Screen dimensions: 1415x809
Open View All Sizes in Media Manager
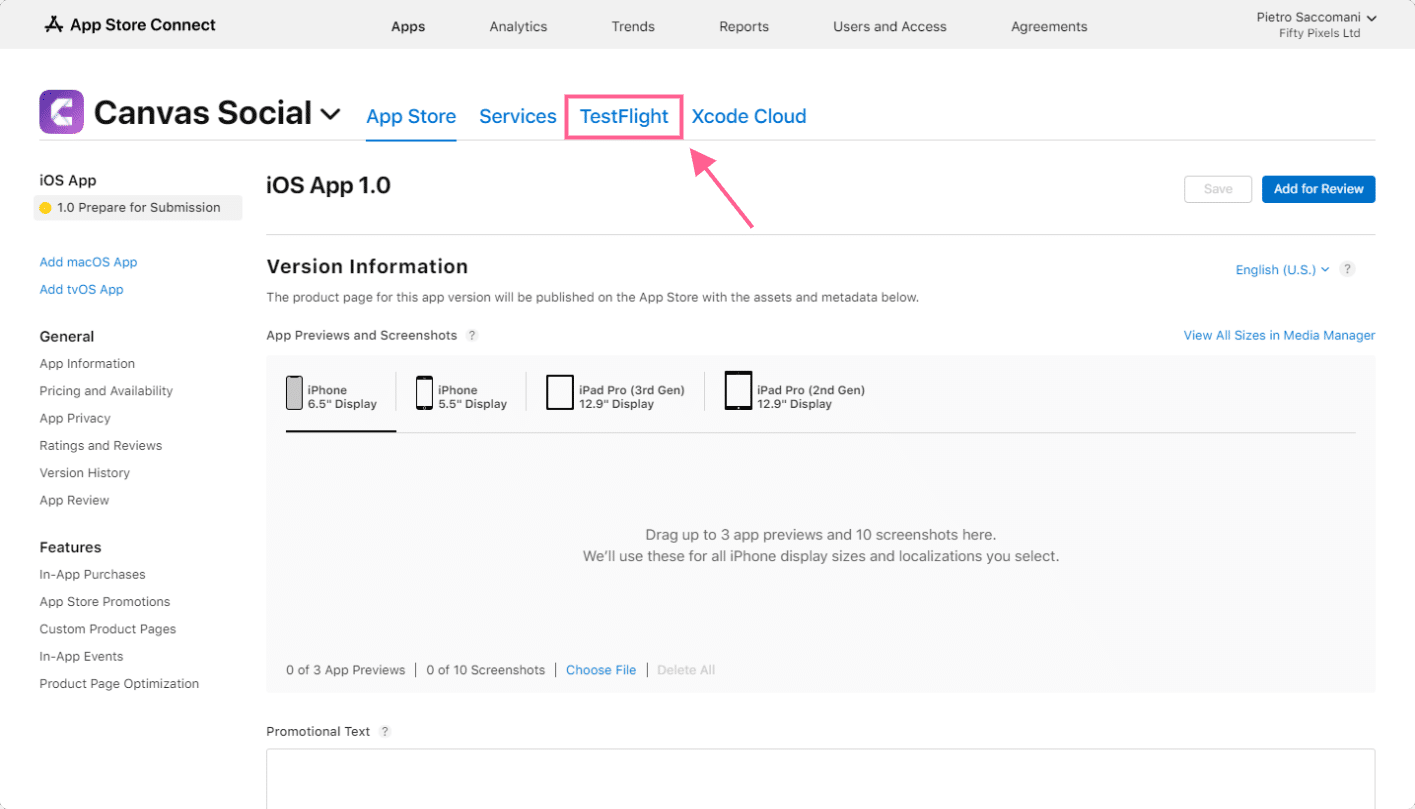[1279, 336]
